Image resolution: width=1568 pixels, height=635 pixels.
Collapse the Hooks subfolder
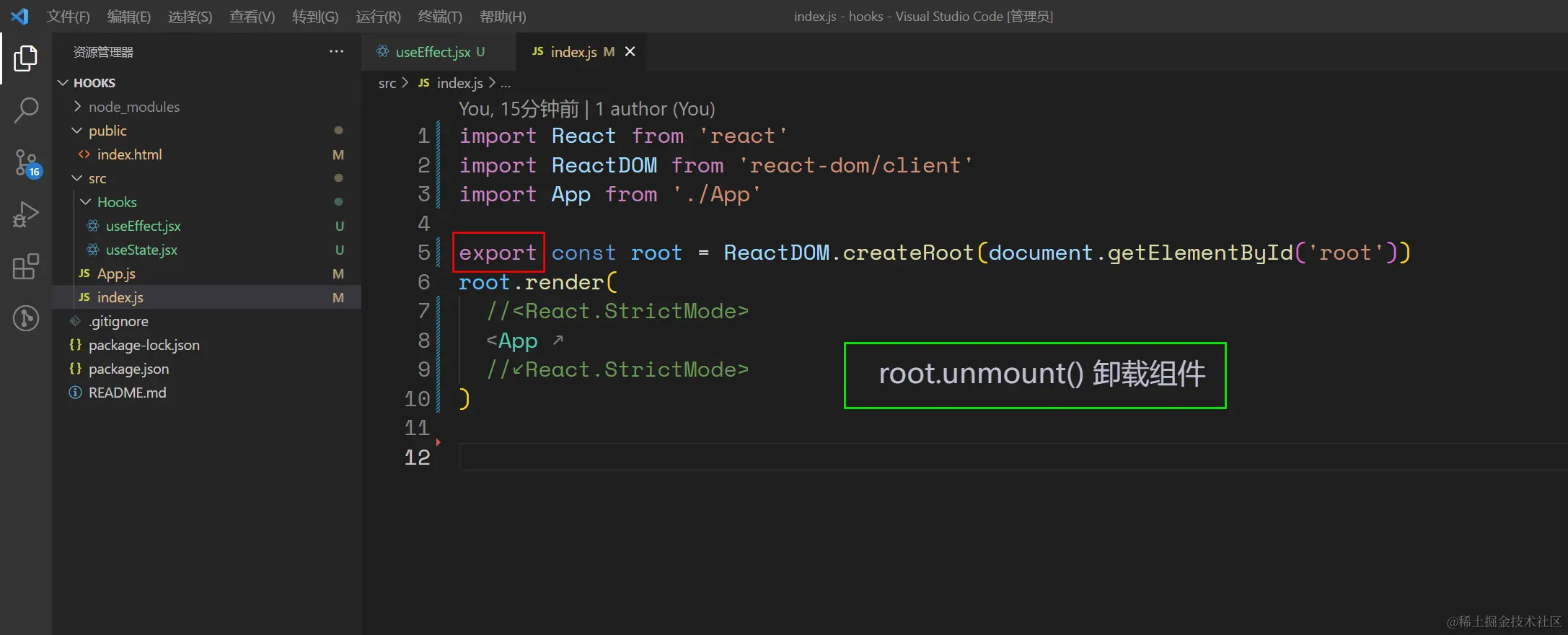click(x=86, y=202)
